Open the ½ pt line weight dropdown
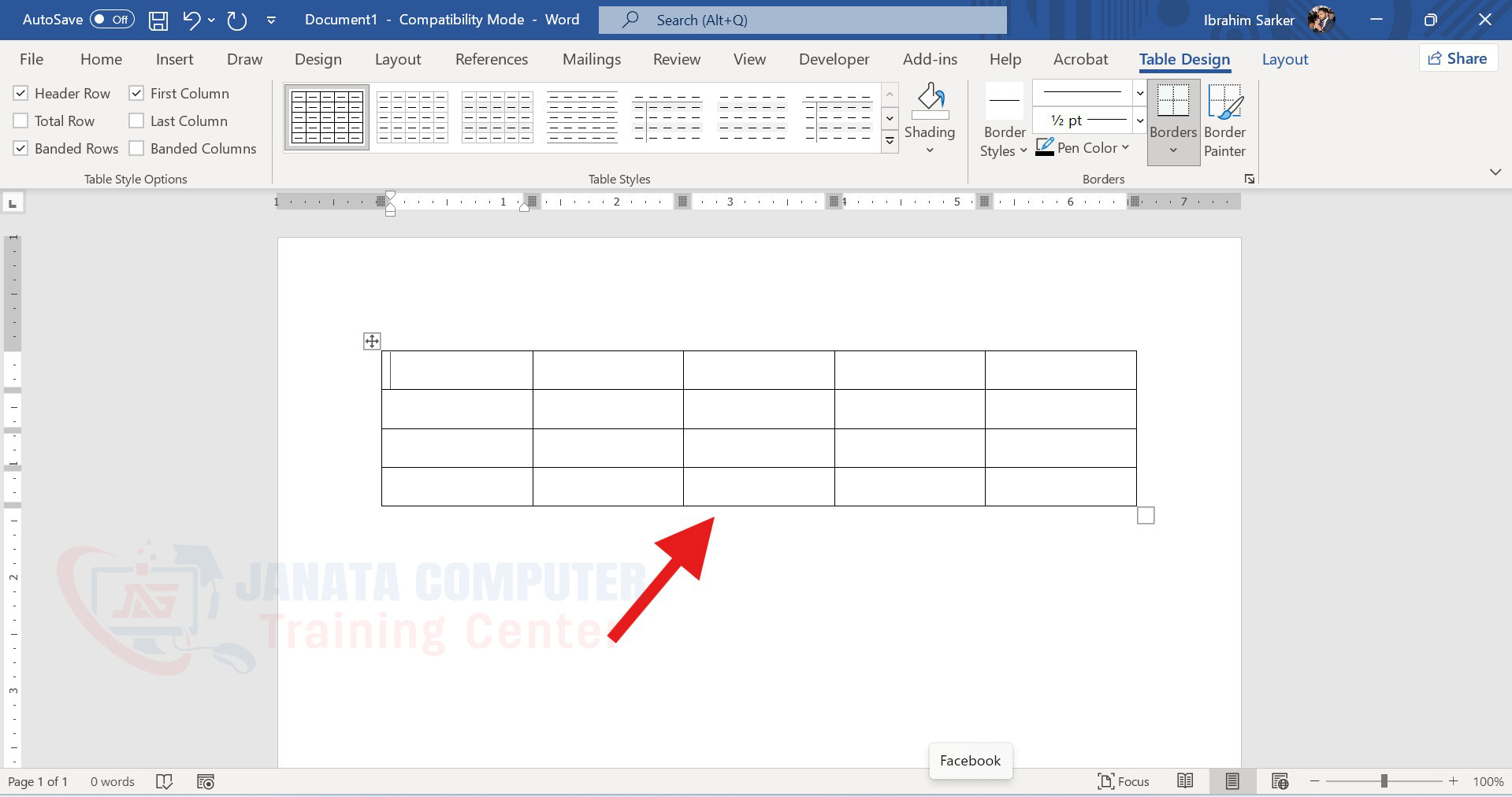 tap(1139, 120)
